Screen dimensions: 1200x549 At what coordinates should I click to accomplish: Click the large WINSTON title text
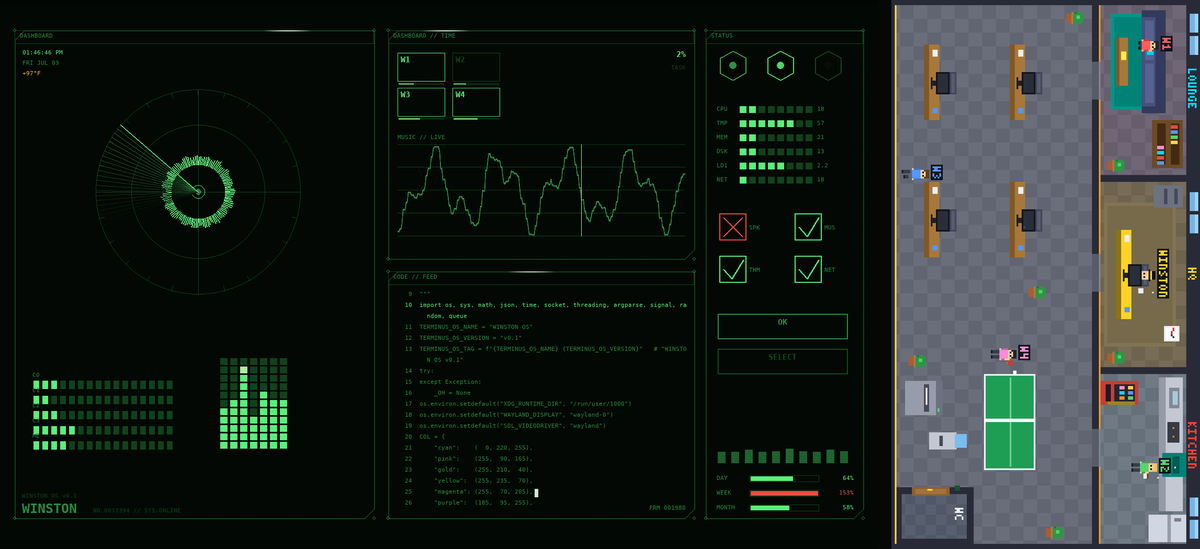49,508
